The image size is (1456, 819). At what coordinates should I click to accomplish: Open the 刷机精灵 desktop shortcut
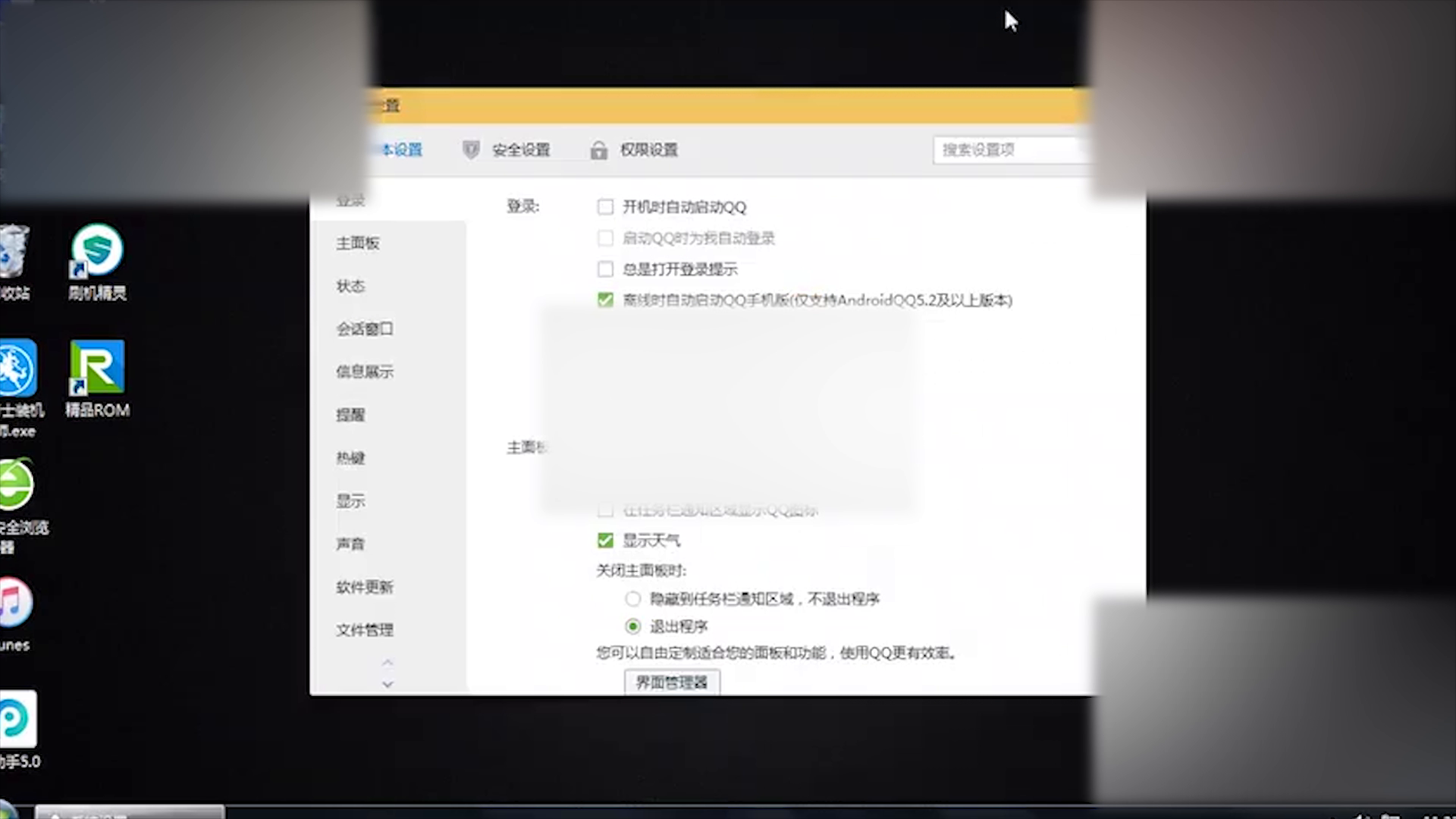[x=97, y=261]
